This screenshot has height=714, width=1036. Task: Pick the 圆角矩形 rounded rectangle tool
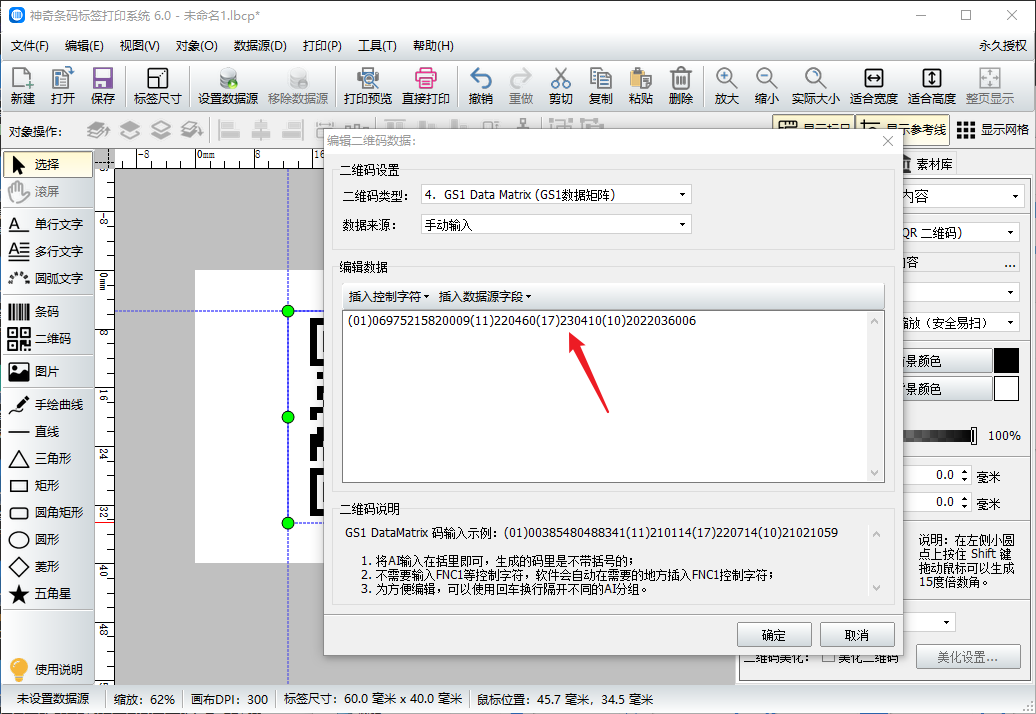click(48, 513)
